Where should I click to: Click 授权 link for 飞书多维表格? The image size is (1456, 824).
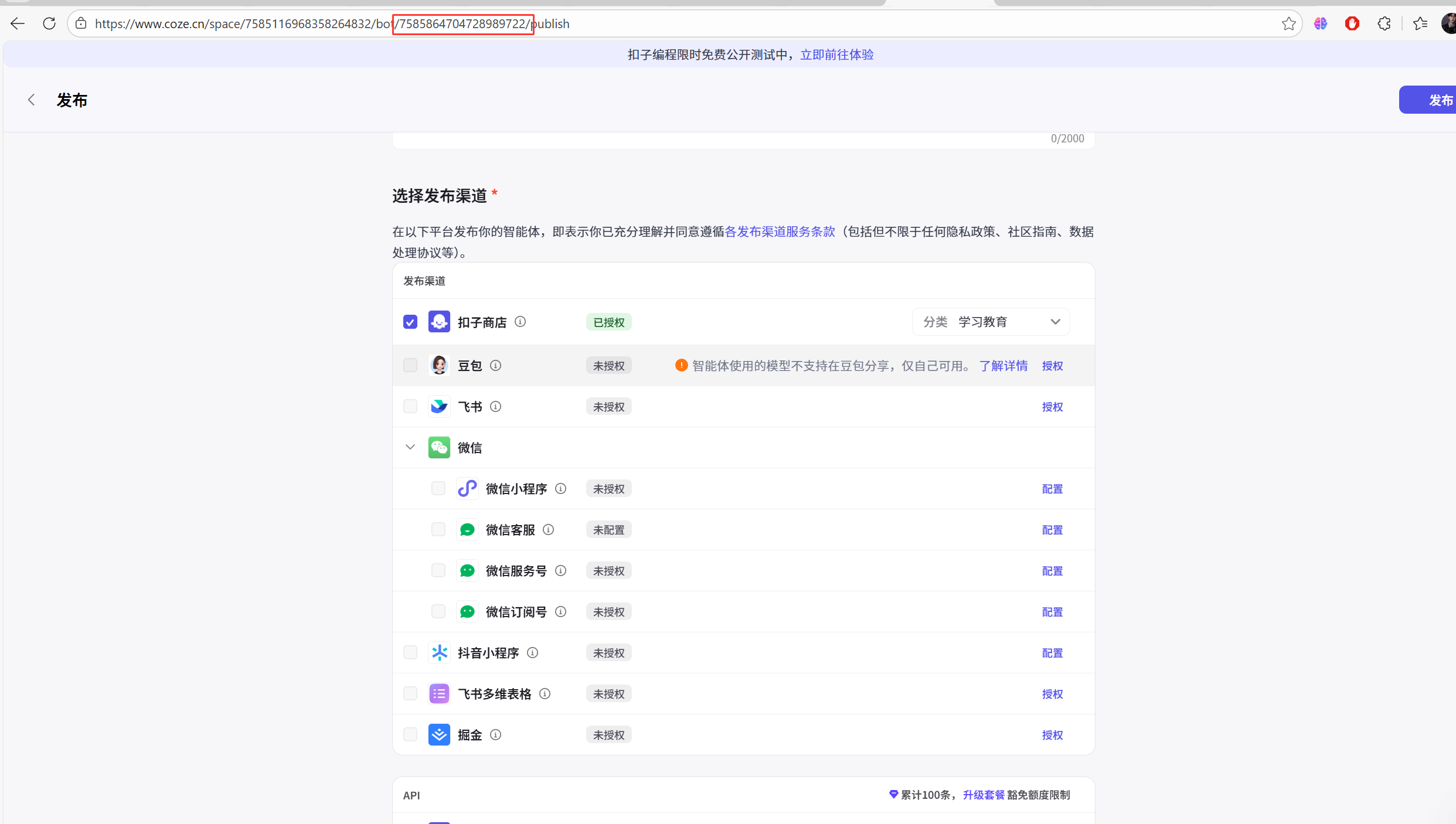(1052, 694)
